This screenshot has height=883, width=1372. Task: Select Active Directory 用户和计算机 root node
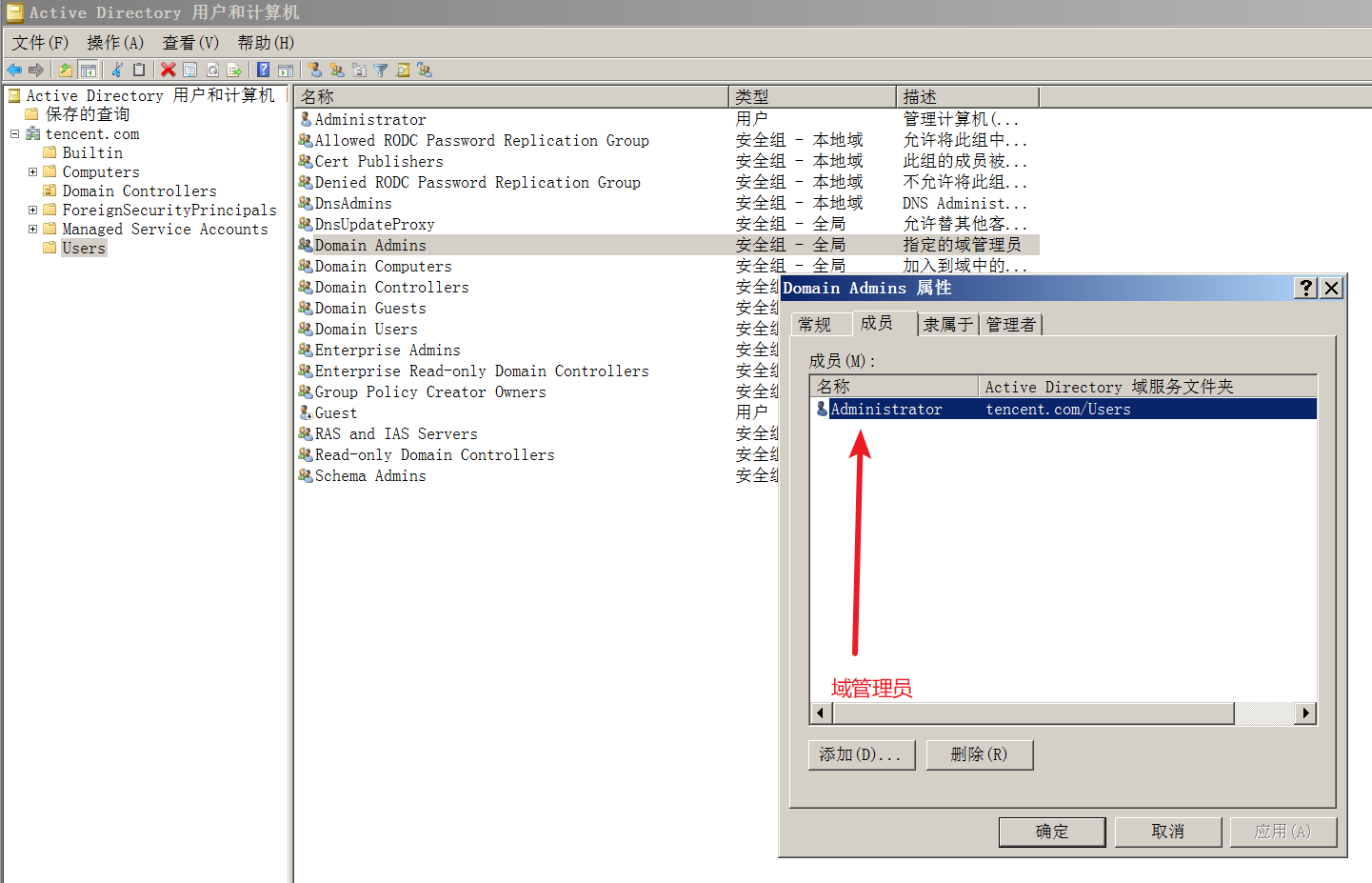(x=150, y=95)
